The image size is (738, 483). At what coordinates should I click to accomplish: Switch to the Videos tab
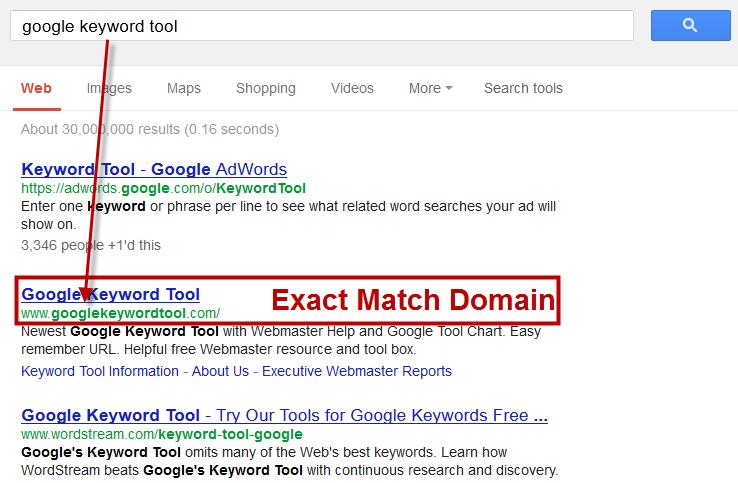pyautogui.click(x=352, y=88)
